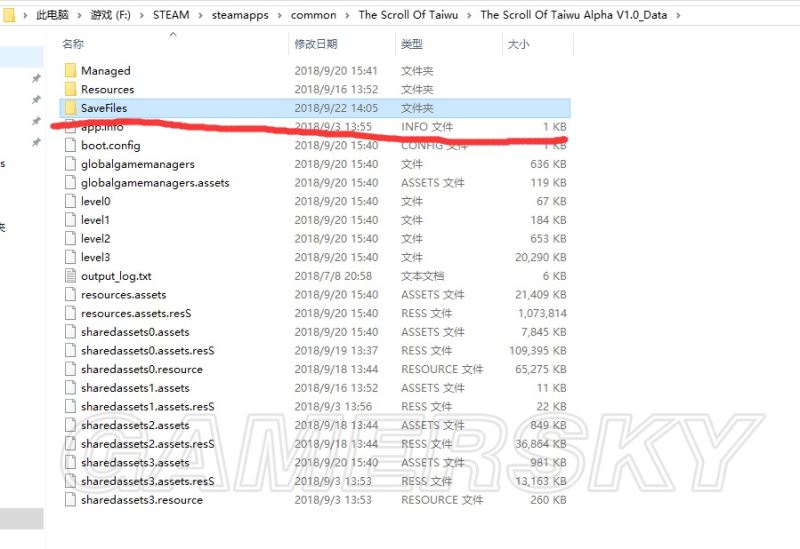Click the Managed date 2018/9/20 15:41
Screen dimensions: 800x549
(x=336, y=70)
